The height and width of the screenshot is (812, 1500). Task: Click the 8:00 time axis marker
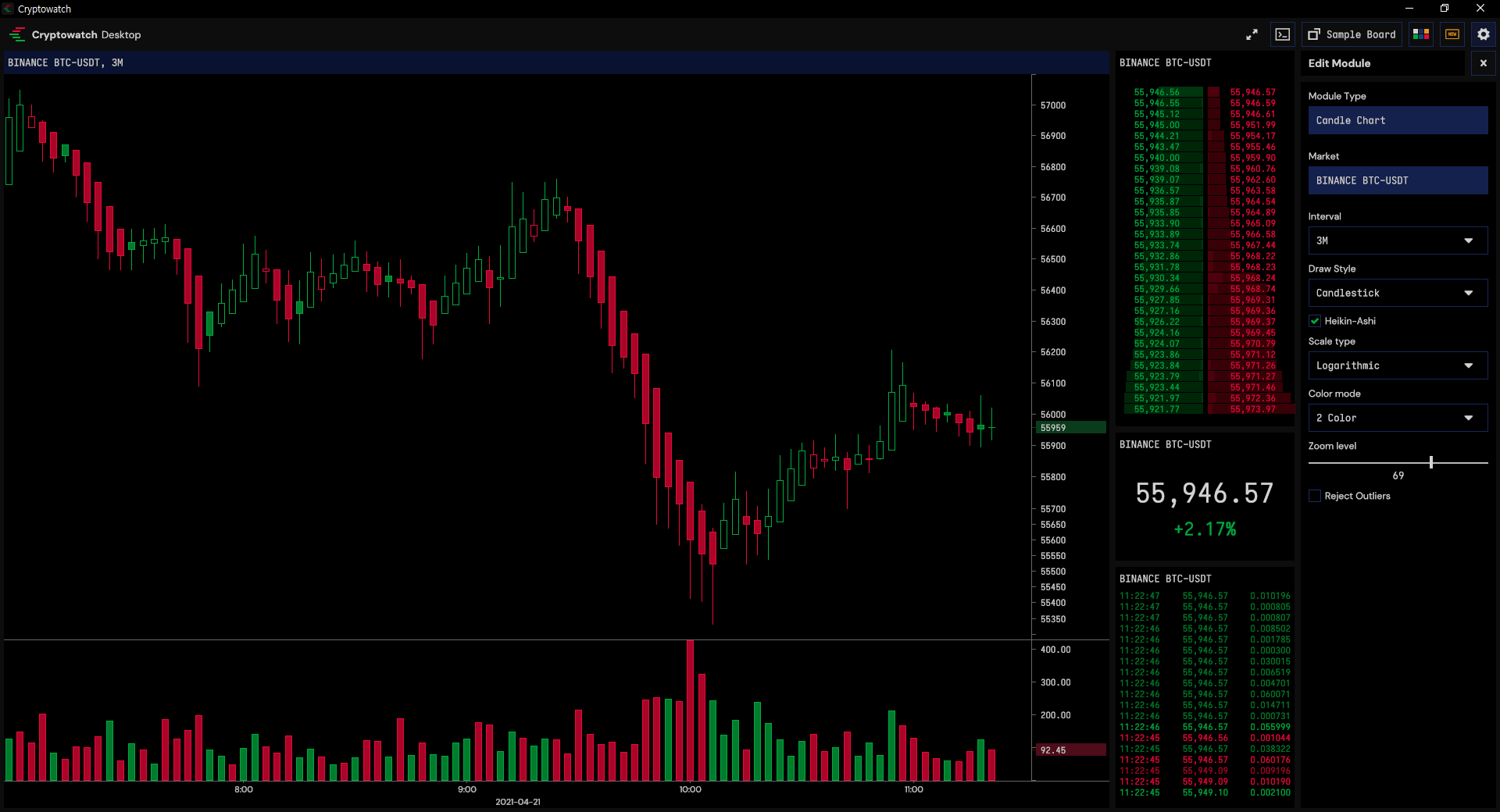click(244, 789)
